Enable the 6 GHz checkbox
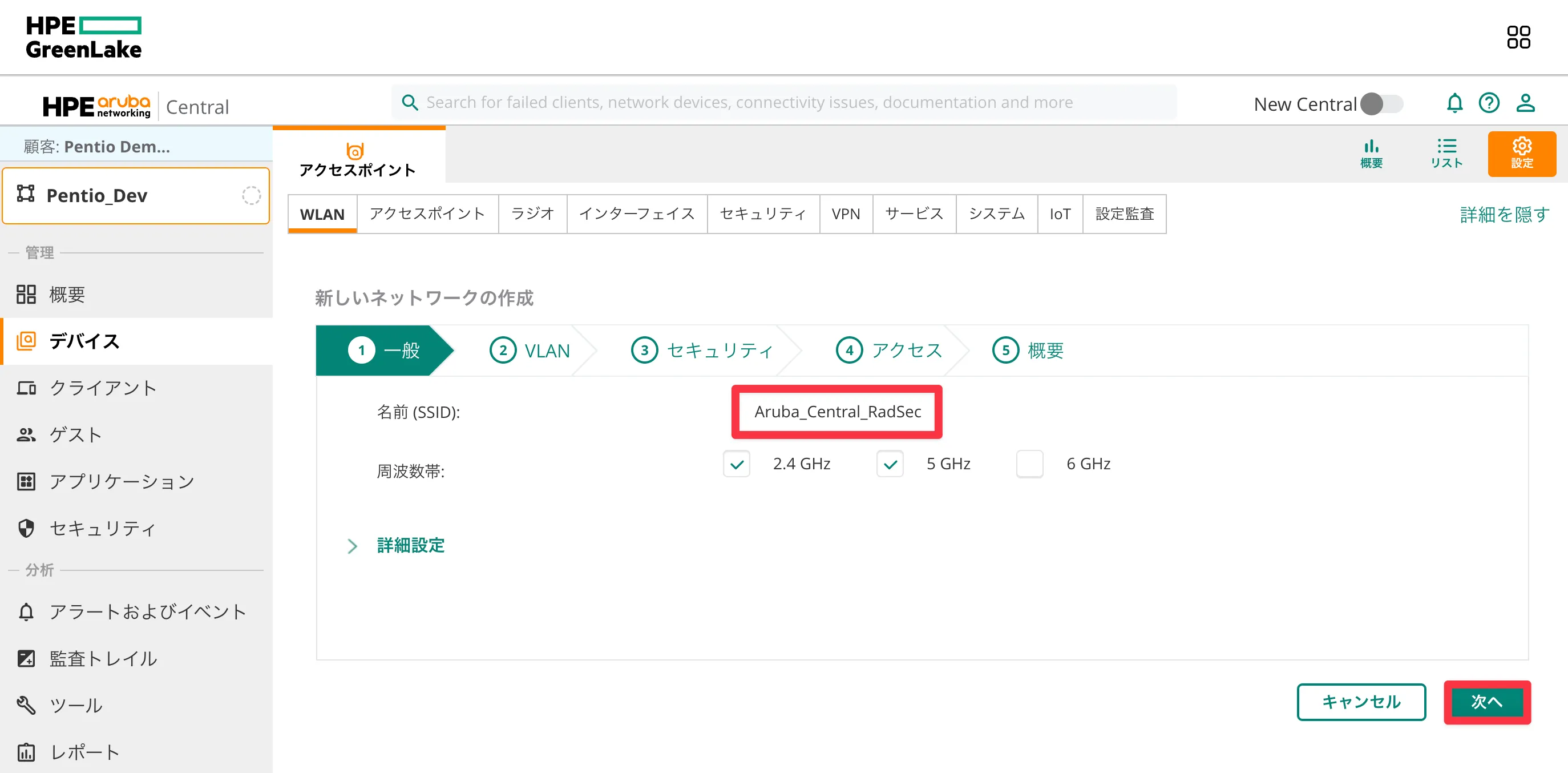The image size is (1568, 773). coord(1029,464)
